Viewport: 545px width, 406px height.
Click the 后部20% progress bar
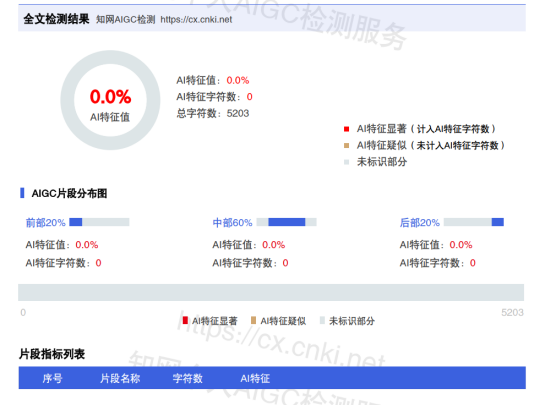click(474, 222)
